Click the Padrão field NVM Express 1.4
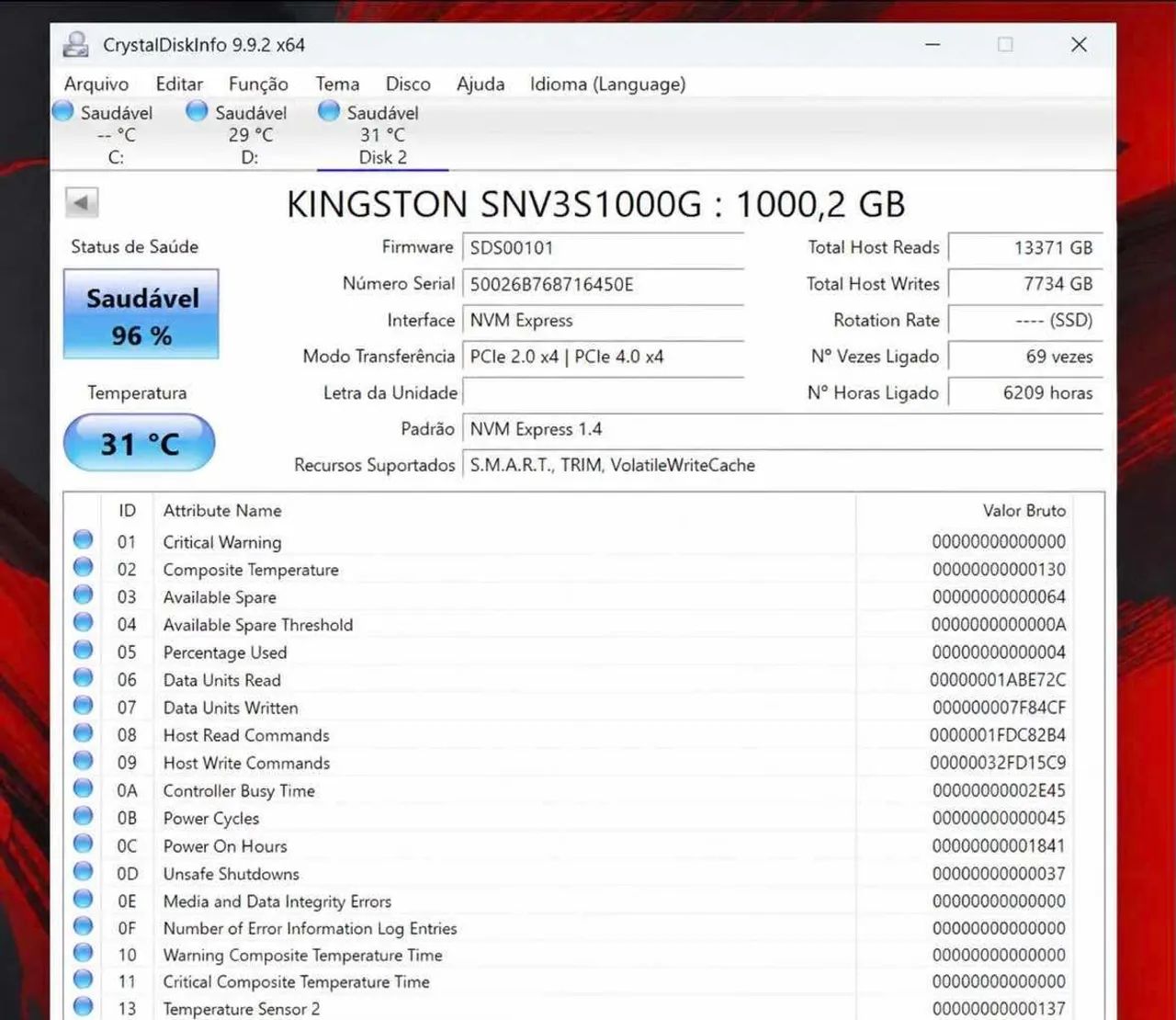The image size is (1176, 1020). click(783, 429)
